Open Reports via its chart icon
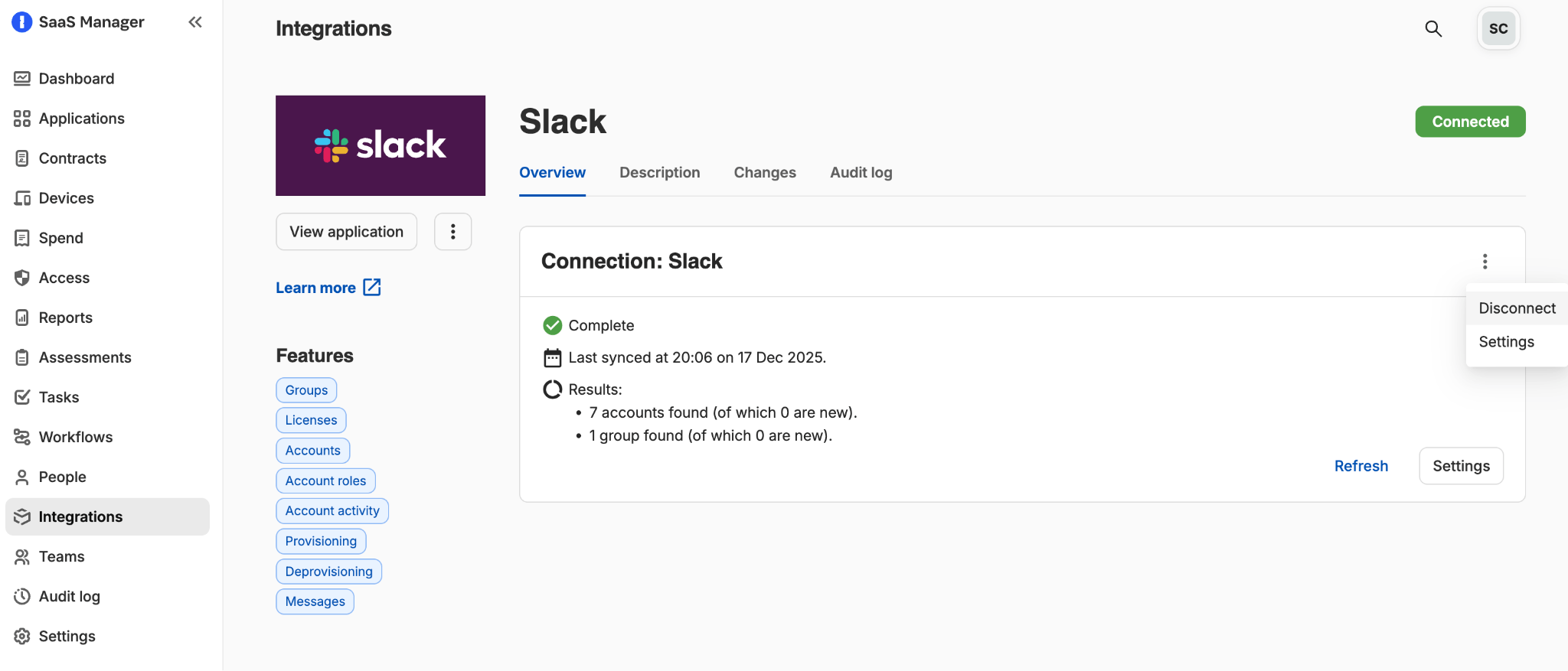The height and width of the screenshot is (671, 1568). [x=22, y=318]
